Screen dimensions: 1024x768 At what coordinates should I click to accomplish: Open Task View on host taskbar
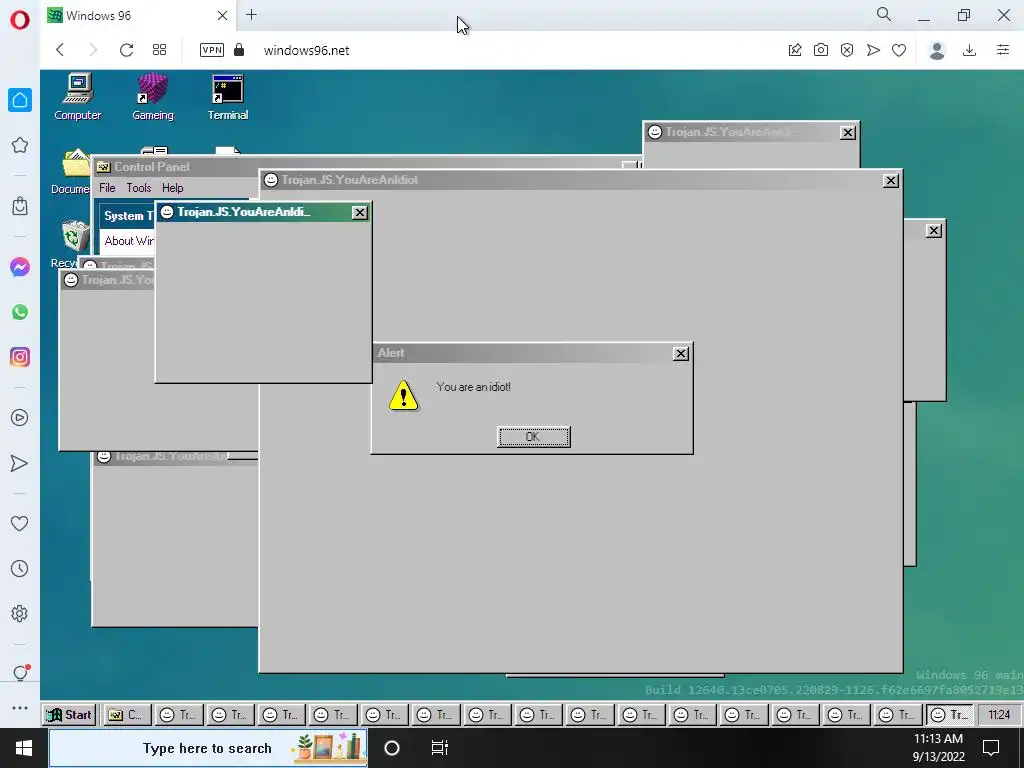(440, 748)
